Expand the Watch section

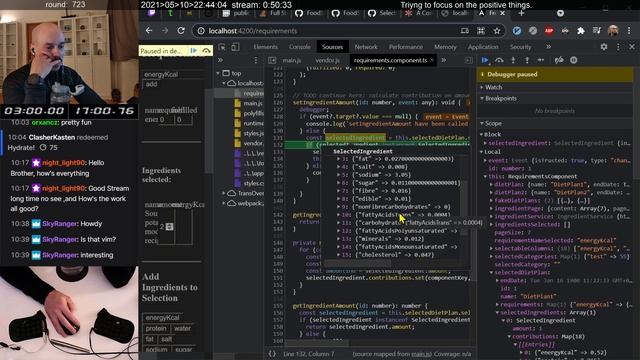coord(493,87)
